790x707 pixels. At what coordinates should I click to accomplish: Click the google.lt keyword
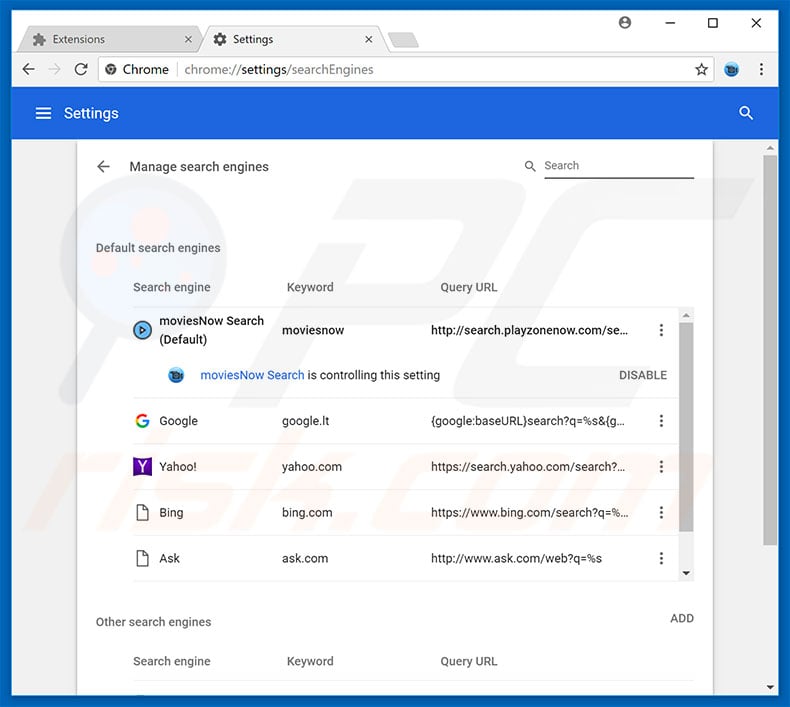pos(305,421)
